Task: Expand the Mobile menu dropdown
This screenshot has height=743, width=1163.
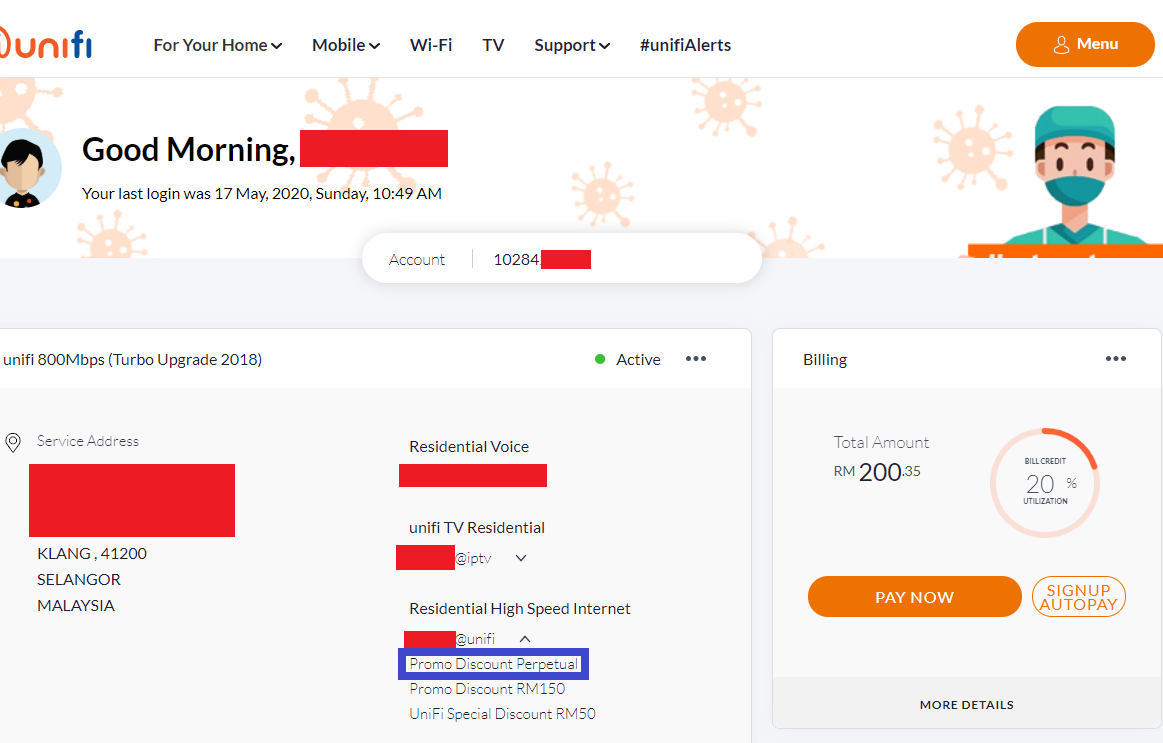Action: coord(345,45)
